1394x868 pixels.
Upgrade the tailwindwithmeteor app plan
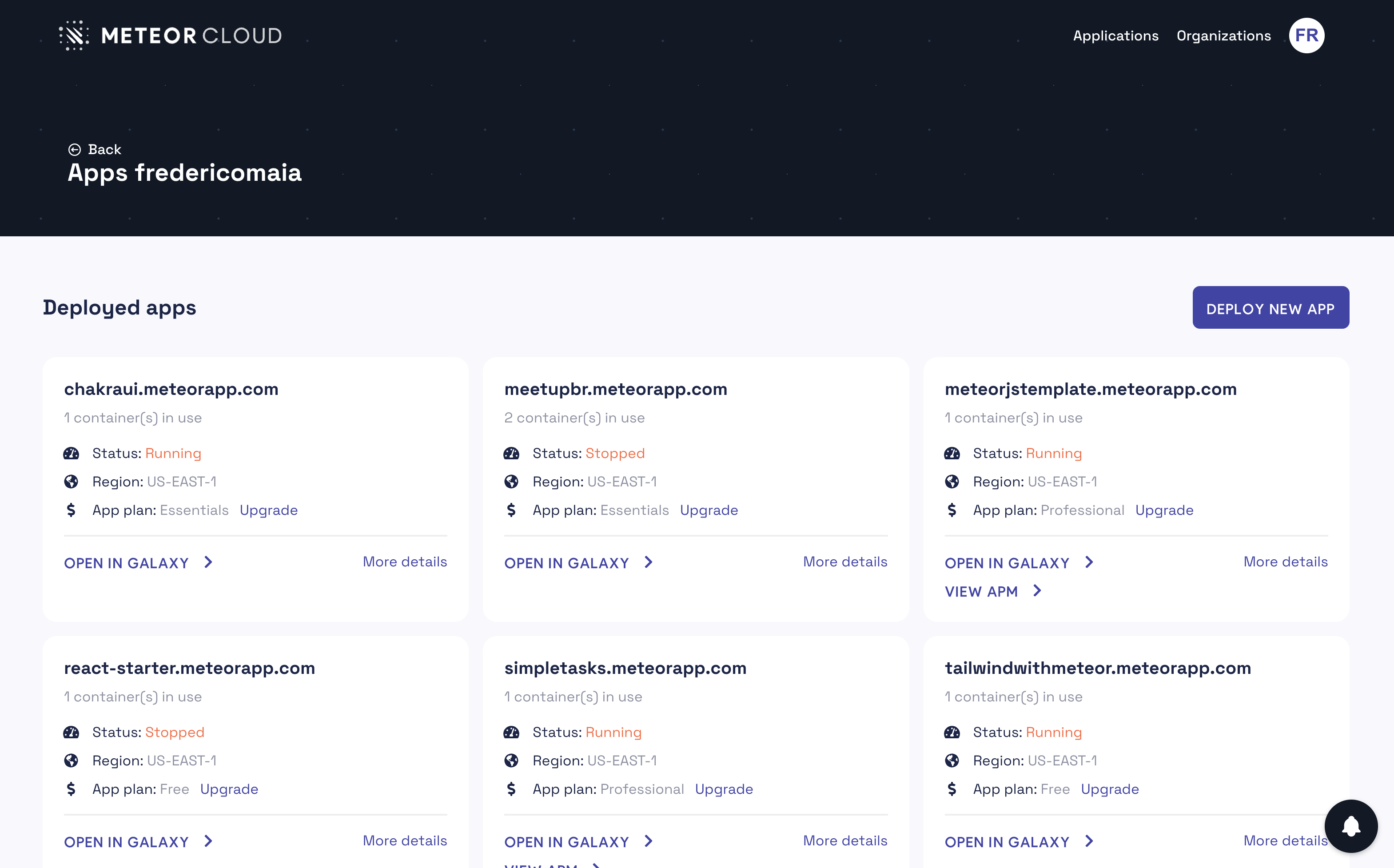(x=1110, y=789)
